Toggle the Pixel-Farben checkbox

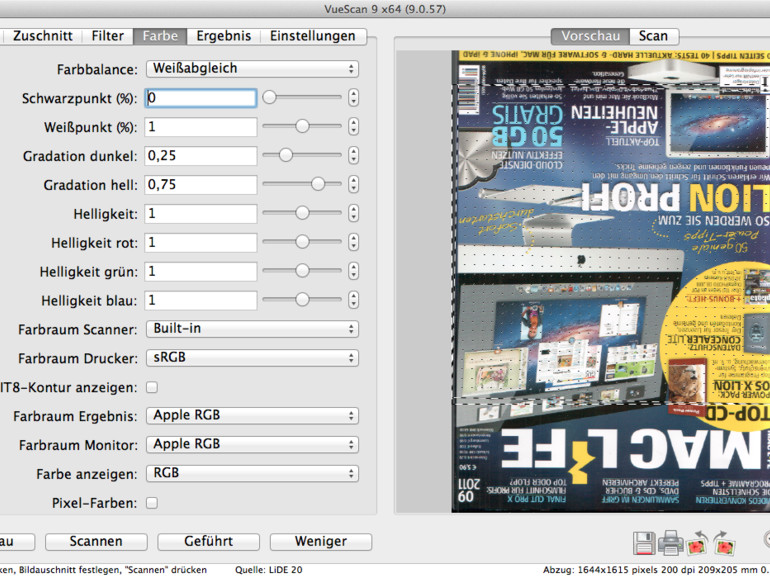pyautogui.click(x=152, y=503)
